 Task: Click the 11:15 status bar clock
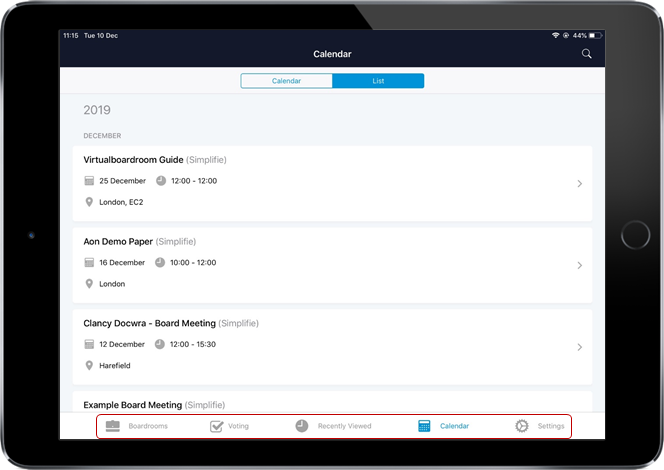coord(71,36)
